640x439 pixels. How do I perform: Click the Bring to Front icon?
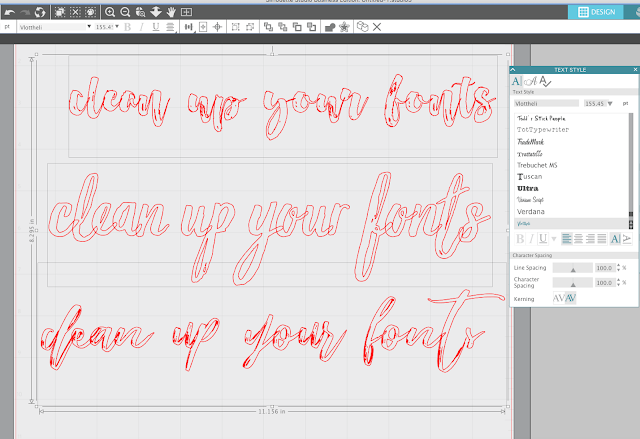pyautogui.click(x=268, y=27)
